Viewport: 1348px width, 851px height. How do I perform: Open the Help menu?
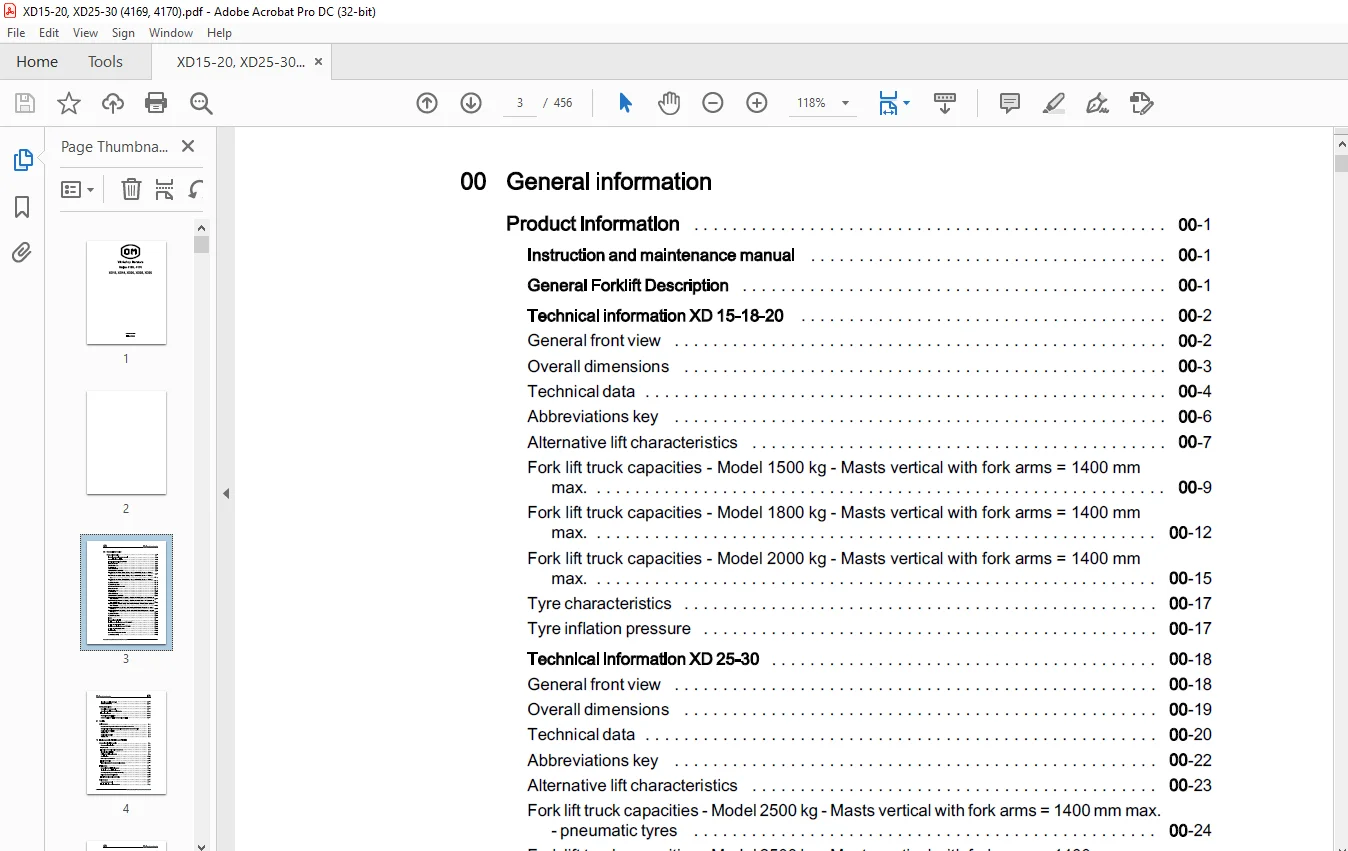pyautogui.click(x=219, y=33)
